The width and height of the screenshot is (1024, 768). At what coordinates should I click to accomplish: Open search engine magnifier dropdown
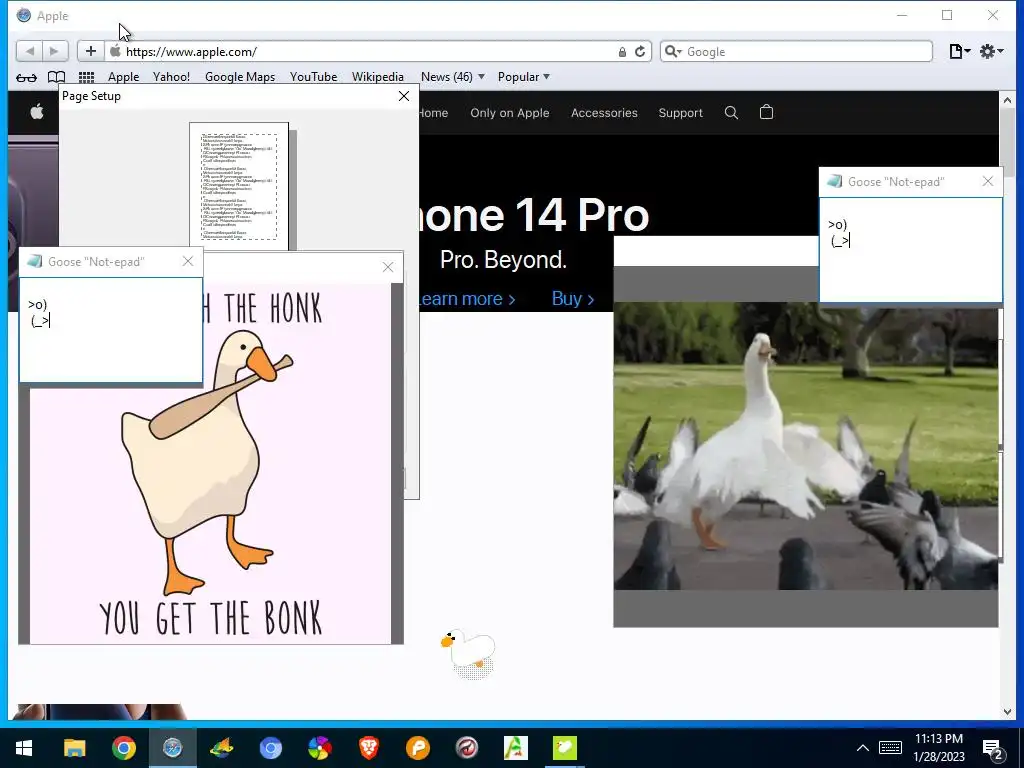673,52
